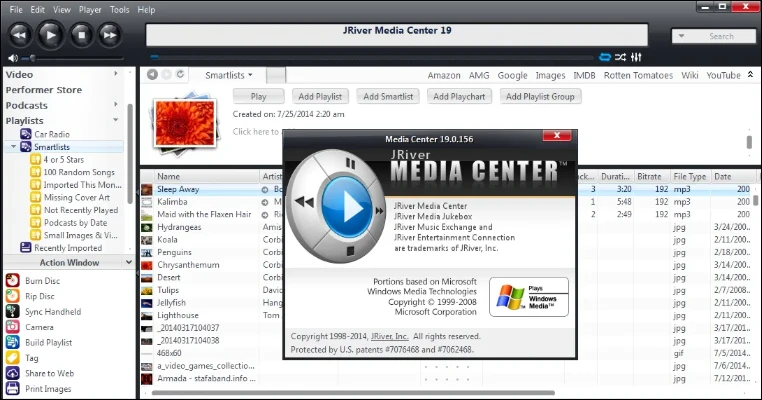Click the Camera icon
762x400 pixels.
point(13,327)
